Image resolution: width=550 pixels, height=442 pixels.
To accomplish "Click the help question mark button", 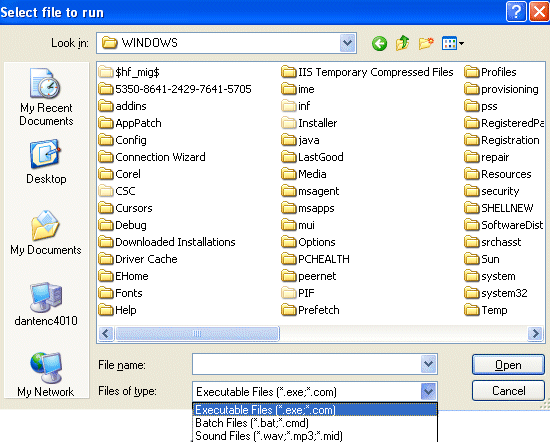I will [x=516, y=12].
